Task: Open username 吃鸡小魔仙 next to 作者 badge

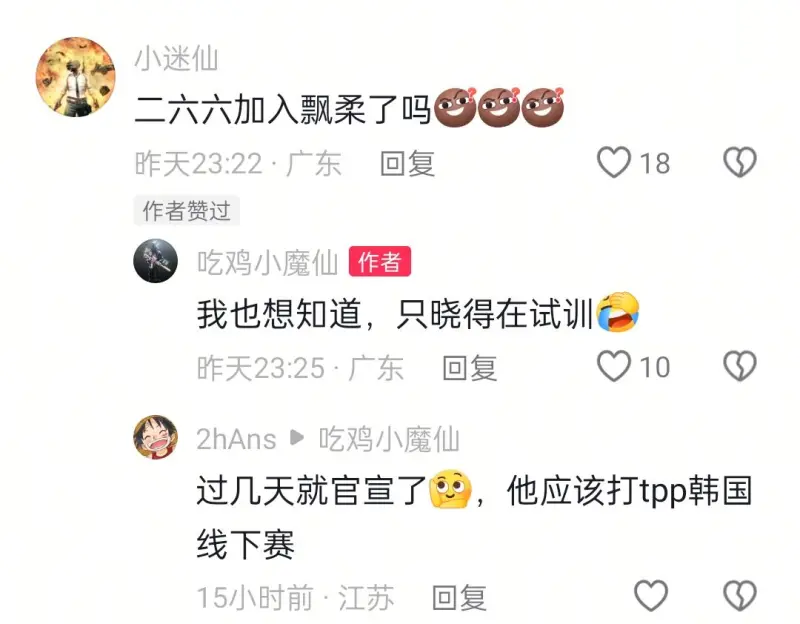Action: (x=268, y=263)
